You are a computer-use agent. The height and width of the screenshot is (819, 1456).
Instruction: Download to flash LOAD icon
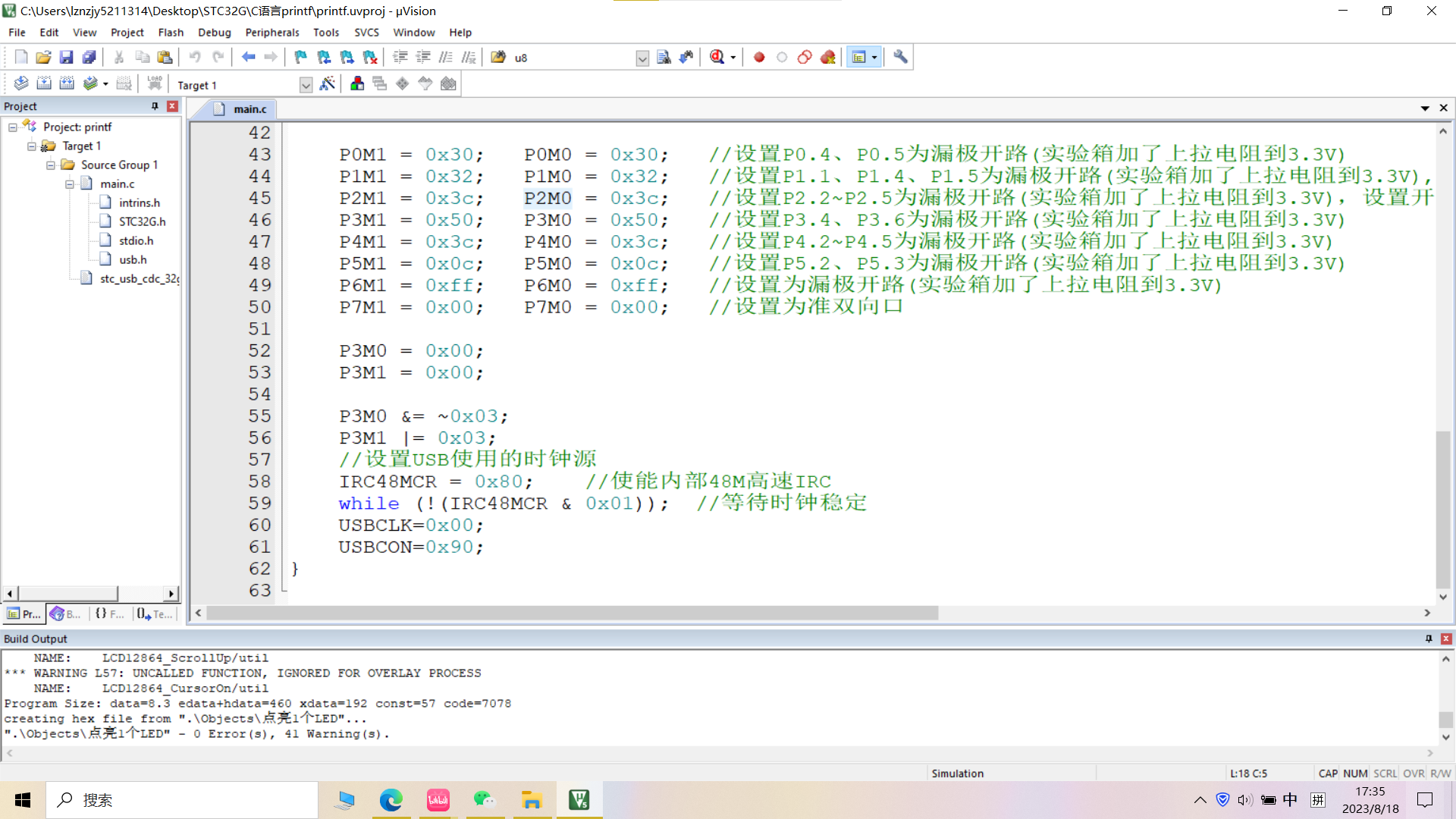pos(155,83)
